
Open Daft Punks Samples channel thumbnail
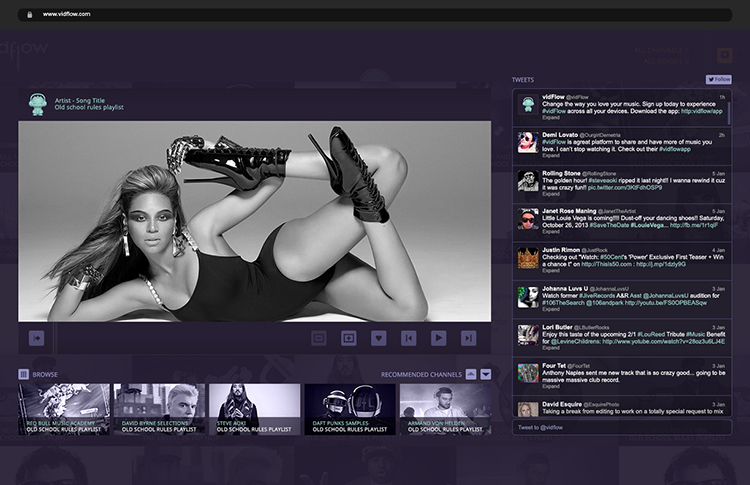[350, 409]
